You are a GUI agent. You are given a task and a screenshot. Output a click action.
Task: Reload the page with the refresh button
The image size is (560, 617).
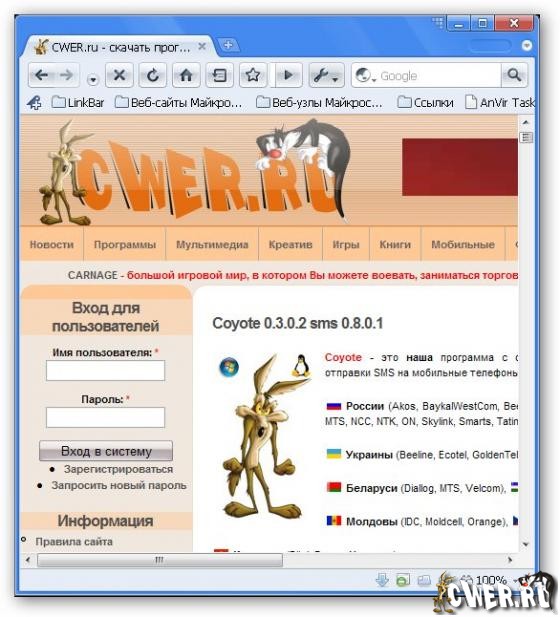(x=153, y=75)
